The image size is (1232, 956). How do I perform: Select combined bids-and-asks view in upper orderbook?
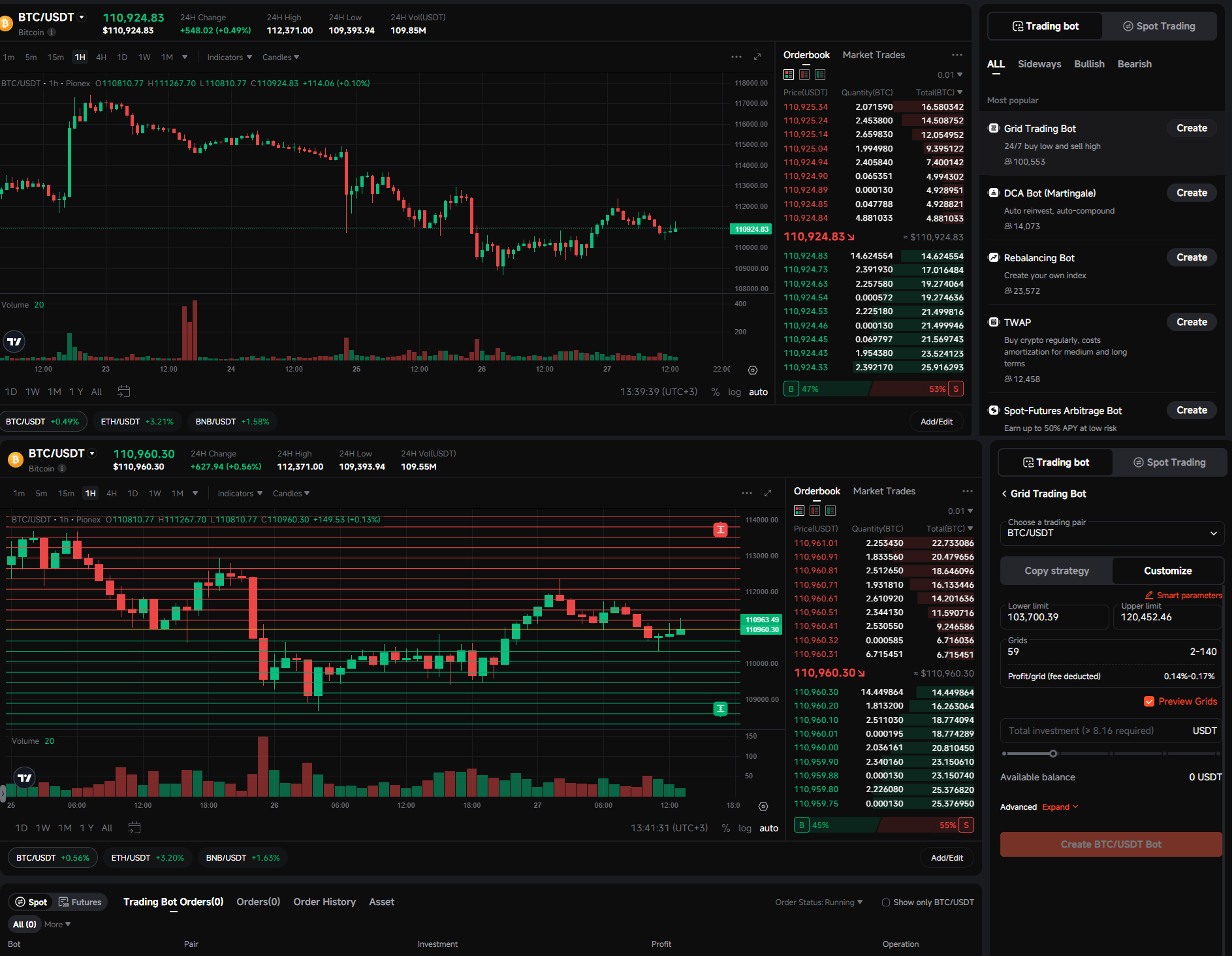tap(789, 74)
